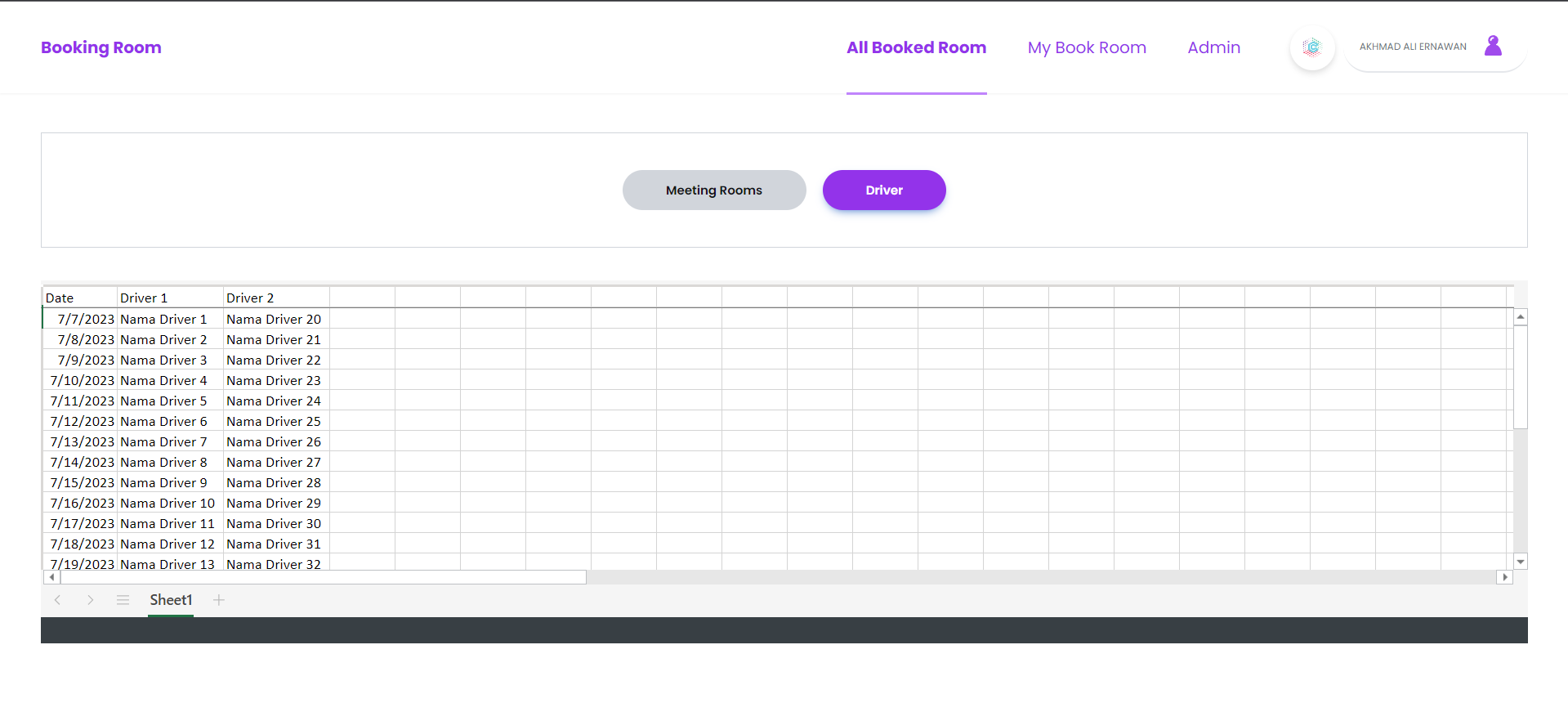This screenshot has height=721, width=1568.
Task: Select the Driver button
Action: click(884, 190)
